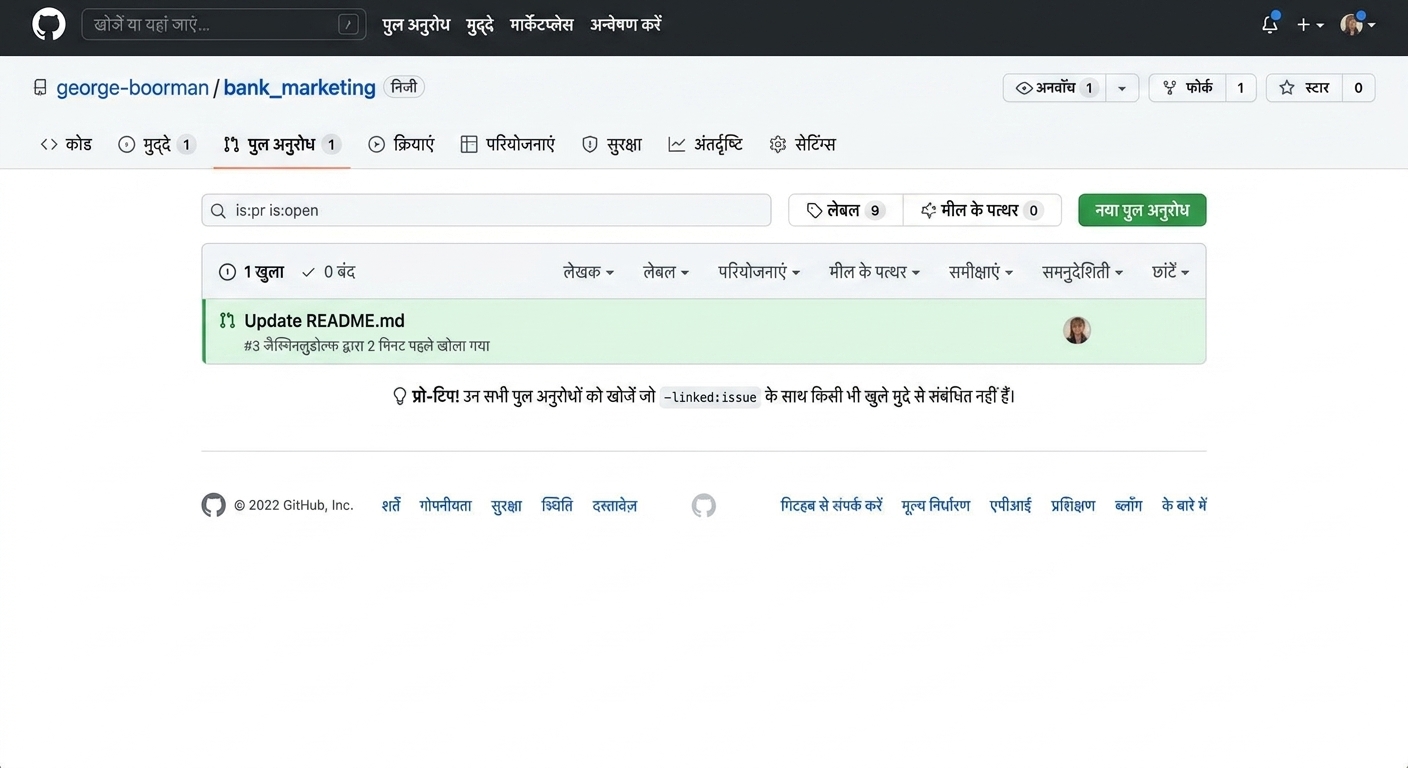Click the green नया पुल अनुरोध button

1142,210
